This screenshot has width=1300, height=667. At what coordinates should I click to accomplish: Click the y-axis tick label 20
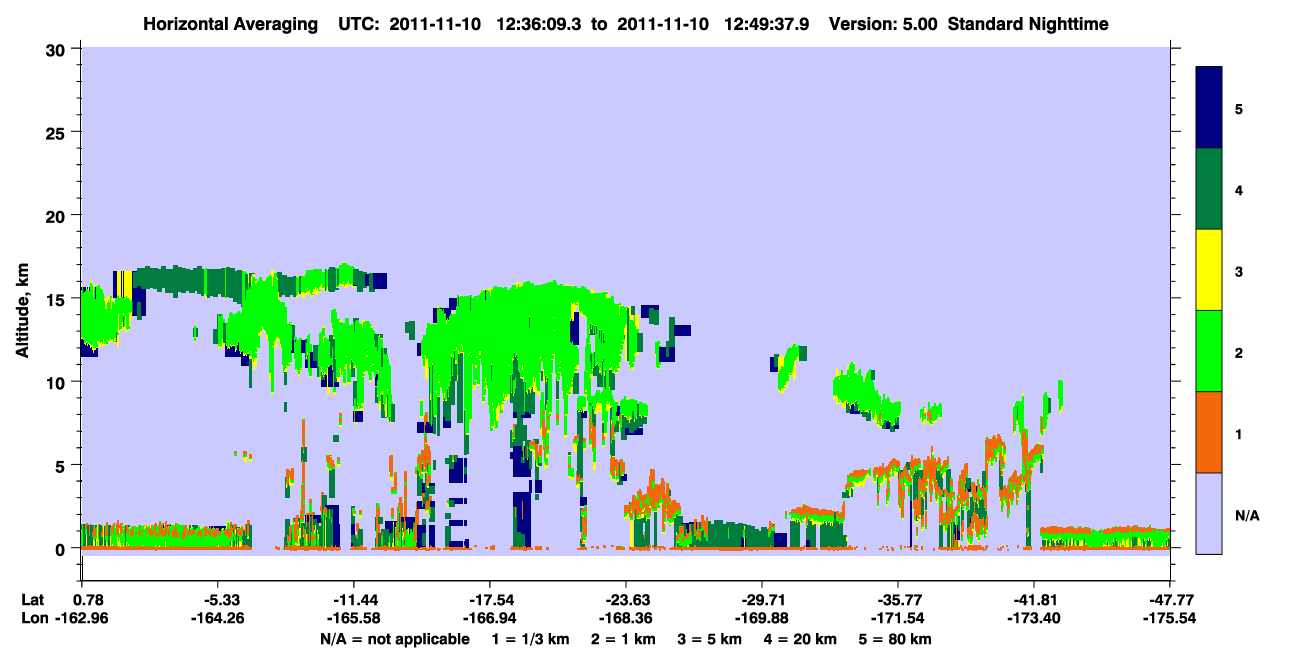pyautogui.click(x=58, y=215)
